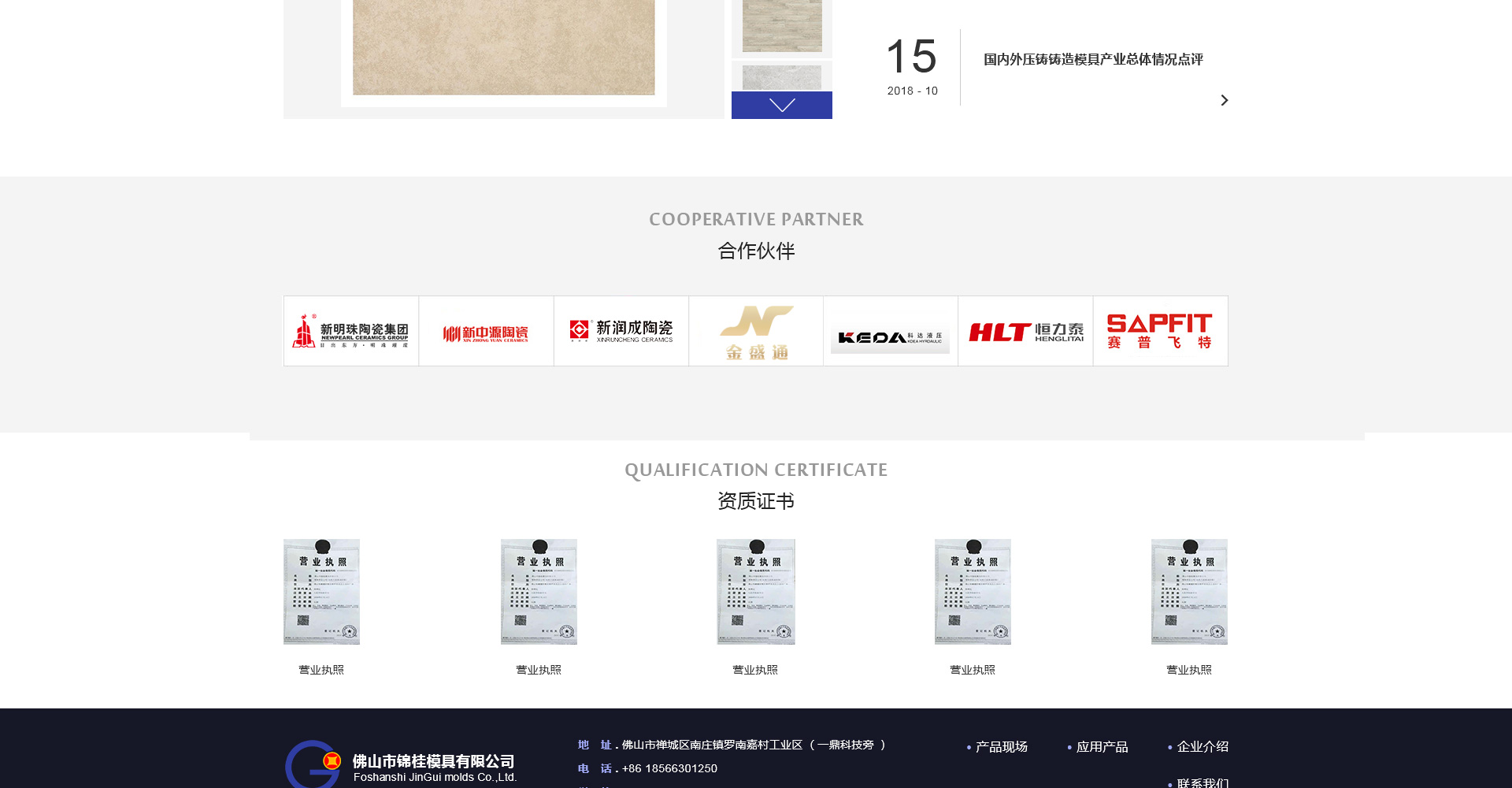This screenshot has width=1512, height=788.
Task: Expand thumbnails with the blue down arrow
Action: pos(781,106)
